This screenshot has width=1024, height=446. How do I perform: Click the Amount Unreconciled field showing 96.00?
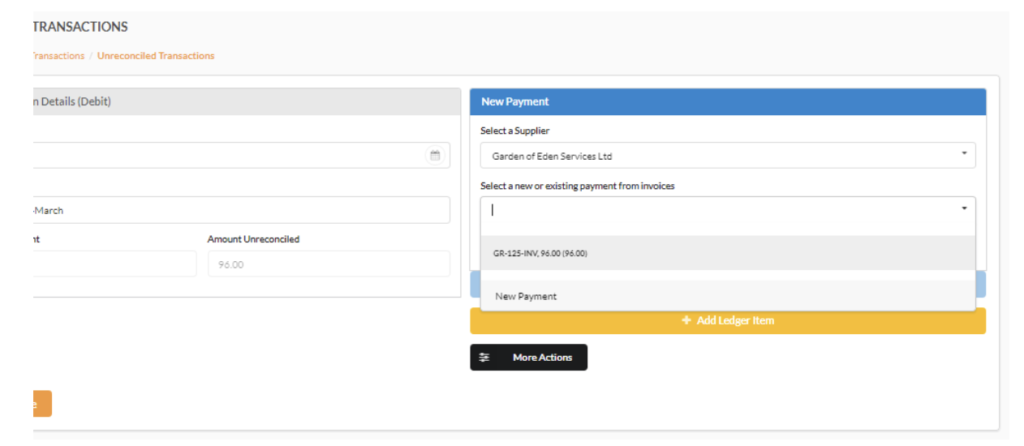(328, 264)
